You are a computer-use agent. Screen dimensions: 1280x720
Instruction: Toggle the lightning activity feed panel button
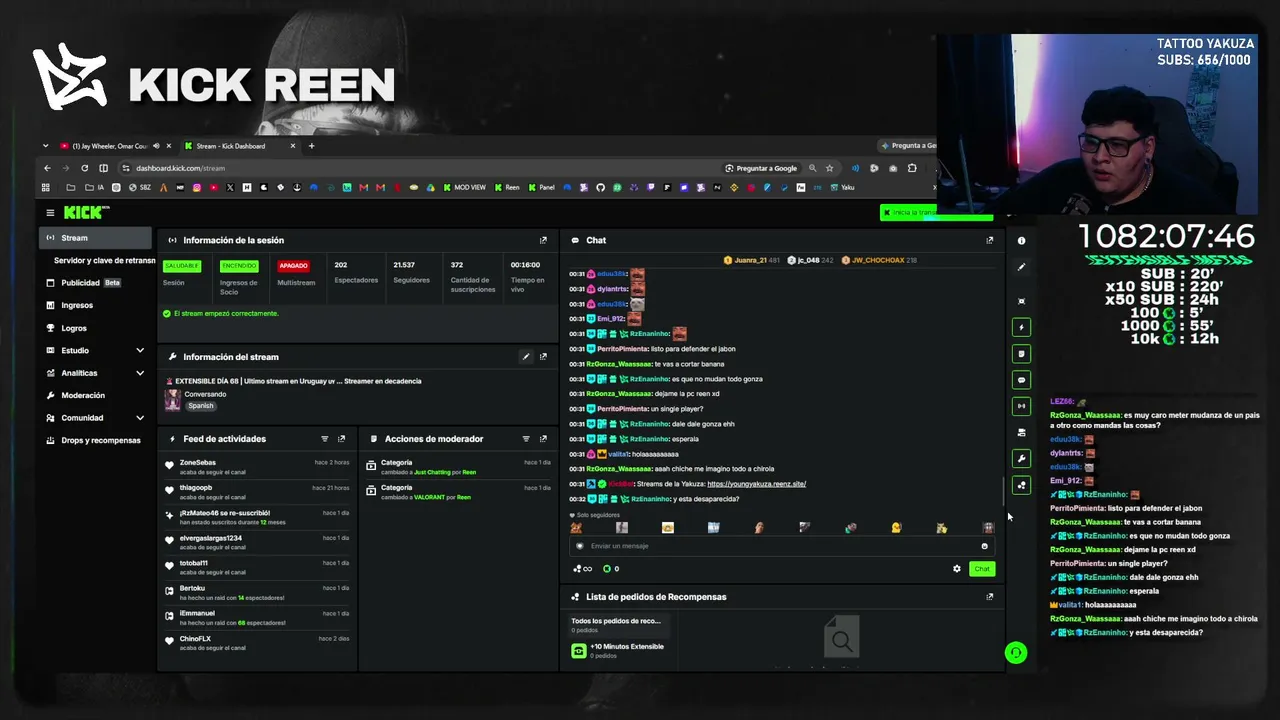pyautogui.click(x=1021, y=327)
